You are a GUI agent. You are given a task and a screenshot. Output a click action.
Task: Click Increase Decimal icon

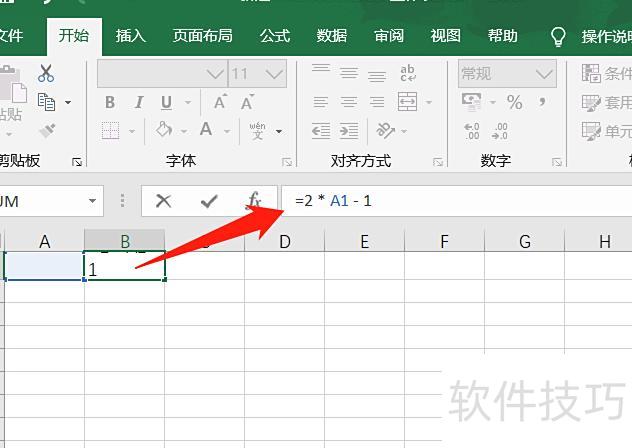[472, 131]
